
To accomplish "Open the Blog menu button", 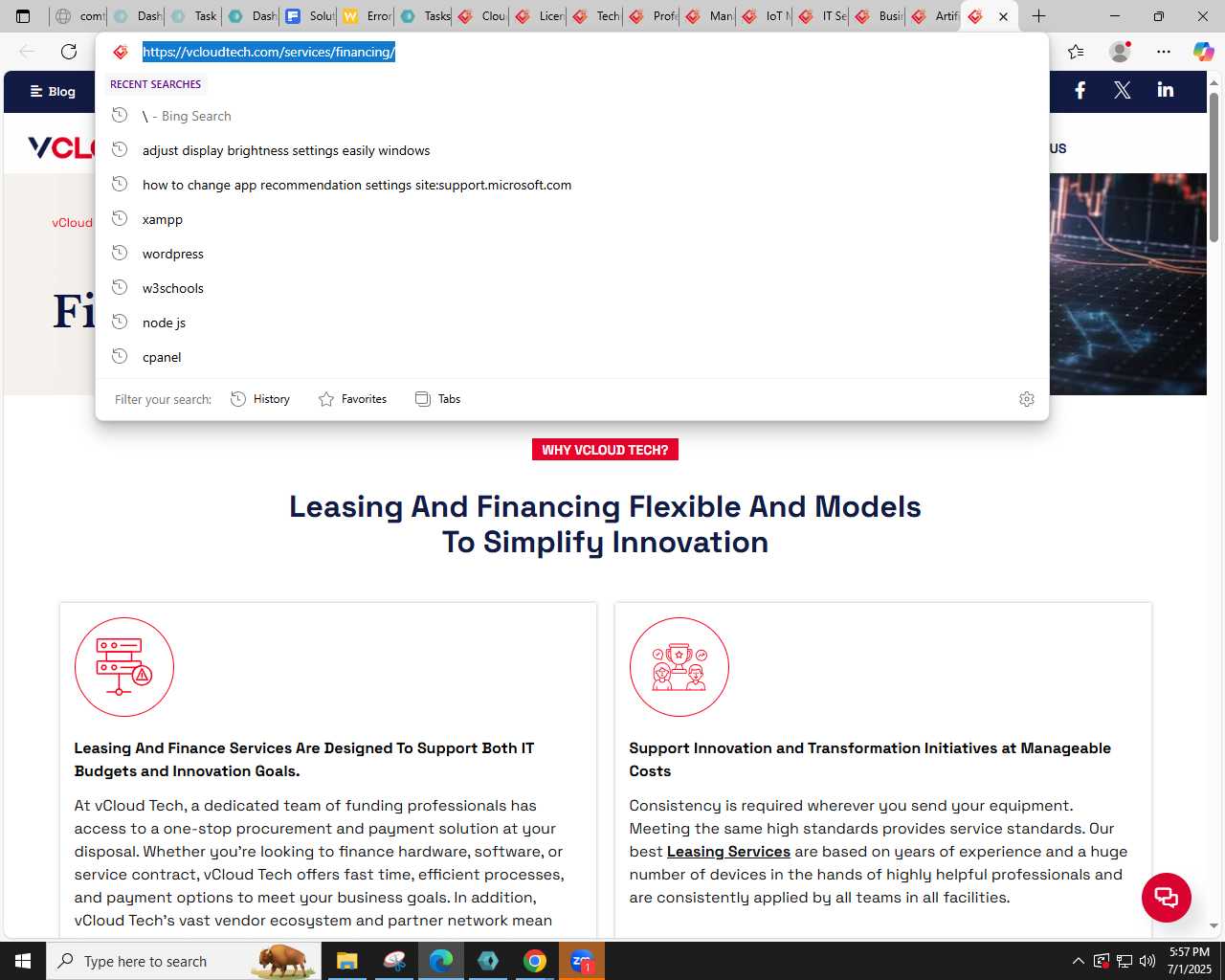I will tap(53, 92).
